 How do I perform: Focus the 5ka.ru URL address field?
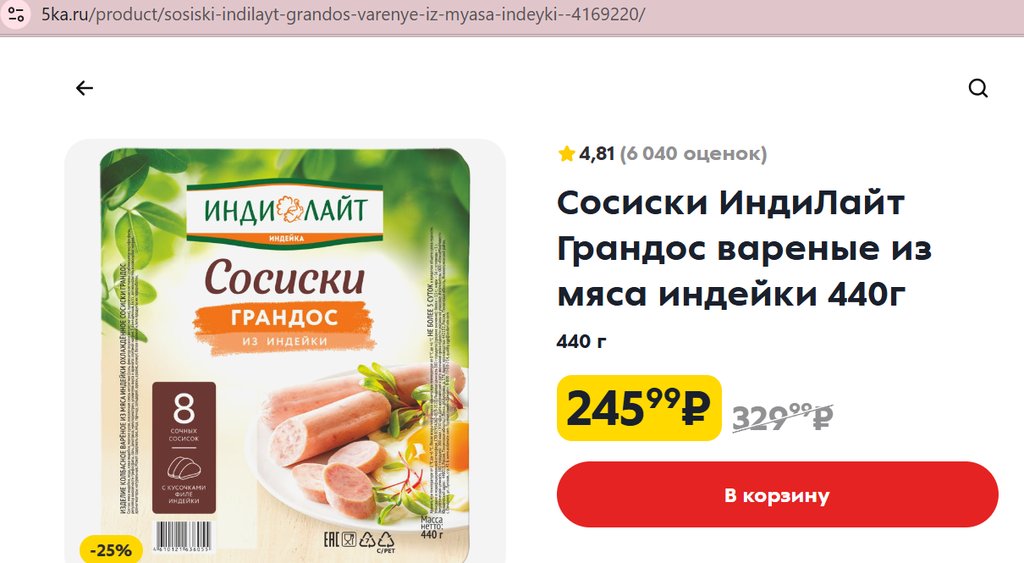click(x=343, y=14)
